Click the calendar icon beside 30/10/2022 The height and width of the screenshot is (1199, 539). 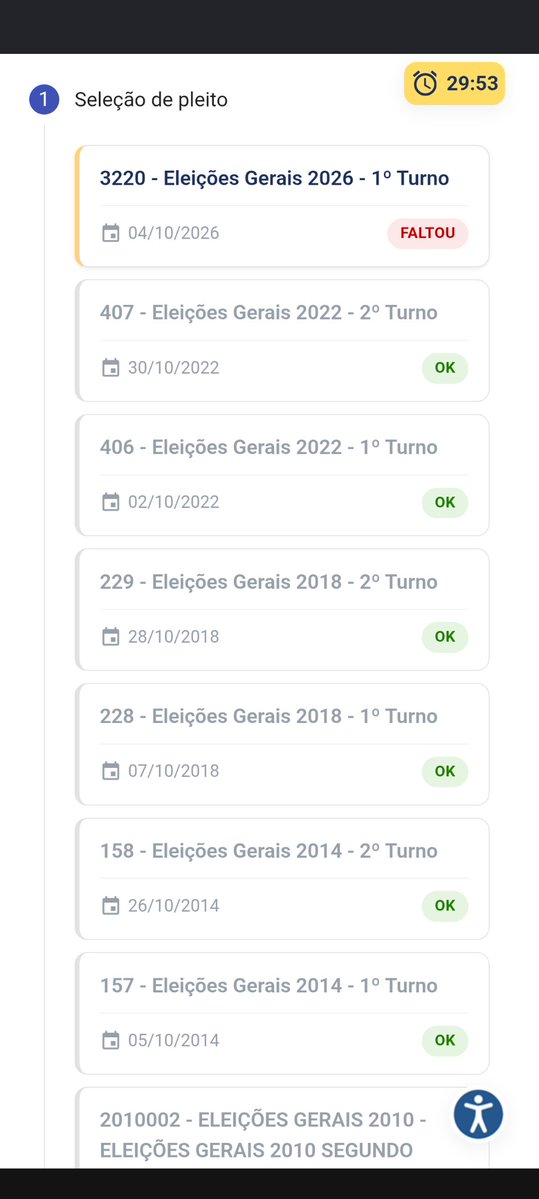coord(111,368)
